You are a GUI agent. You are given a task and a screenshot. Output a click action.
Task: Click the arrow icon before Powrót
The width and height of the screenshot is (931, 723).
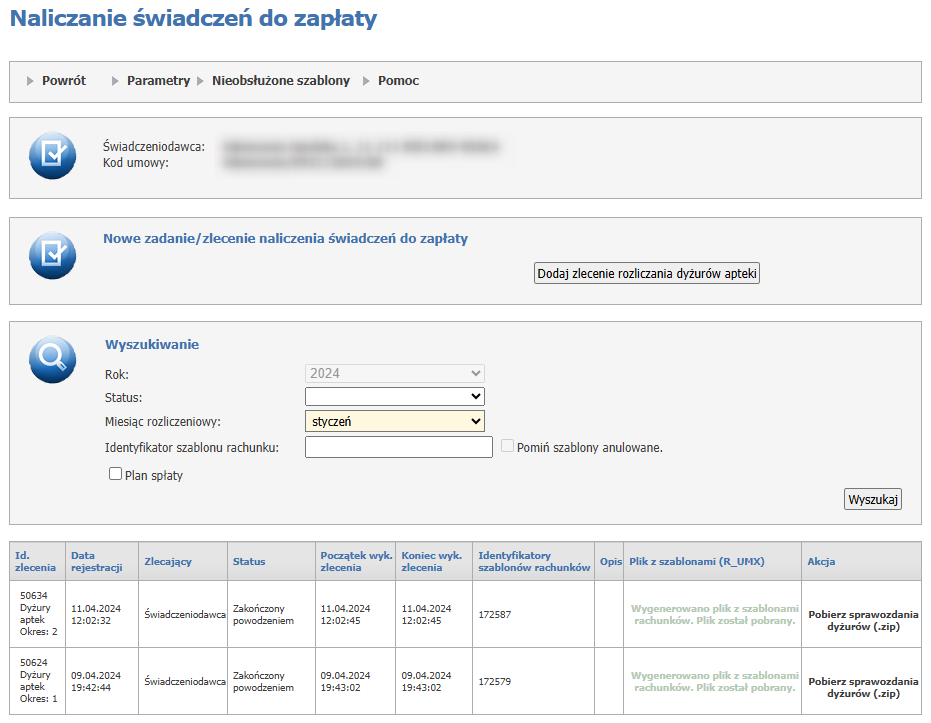point(31,81)
